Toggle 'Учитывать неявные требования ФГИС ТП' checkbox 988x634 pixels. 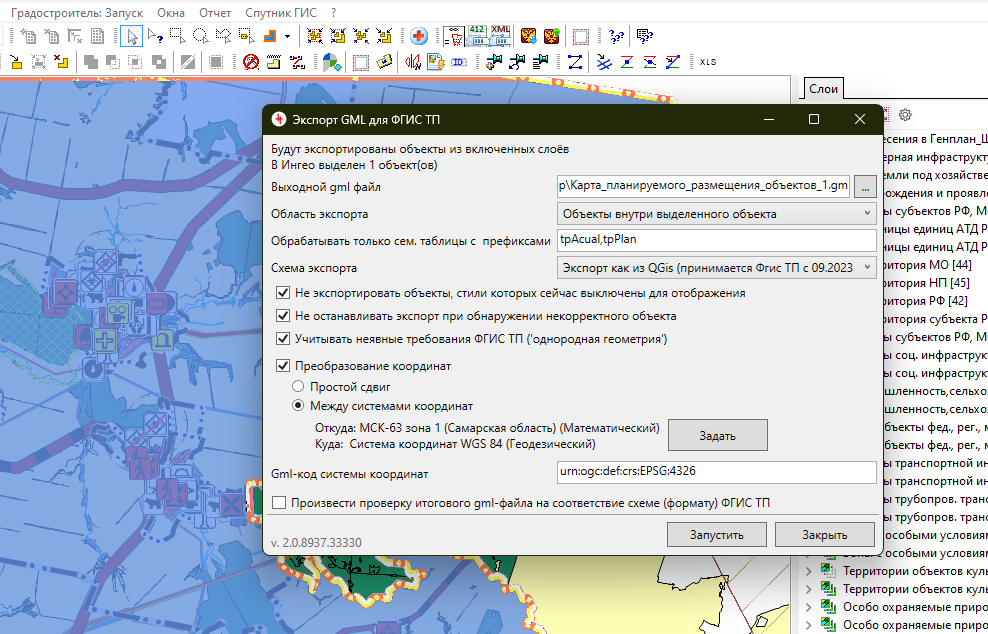[x=283, y=339]
